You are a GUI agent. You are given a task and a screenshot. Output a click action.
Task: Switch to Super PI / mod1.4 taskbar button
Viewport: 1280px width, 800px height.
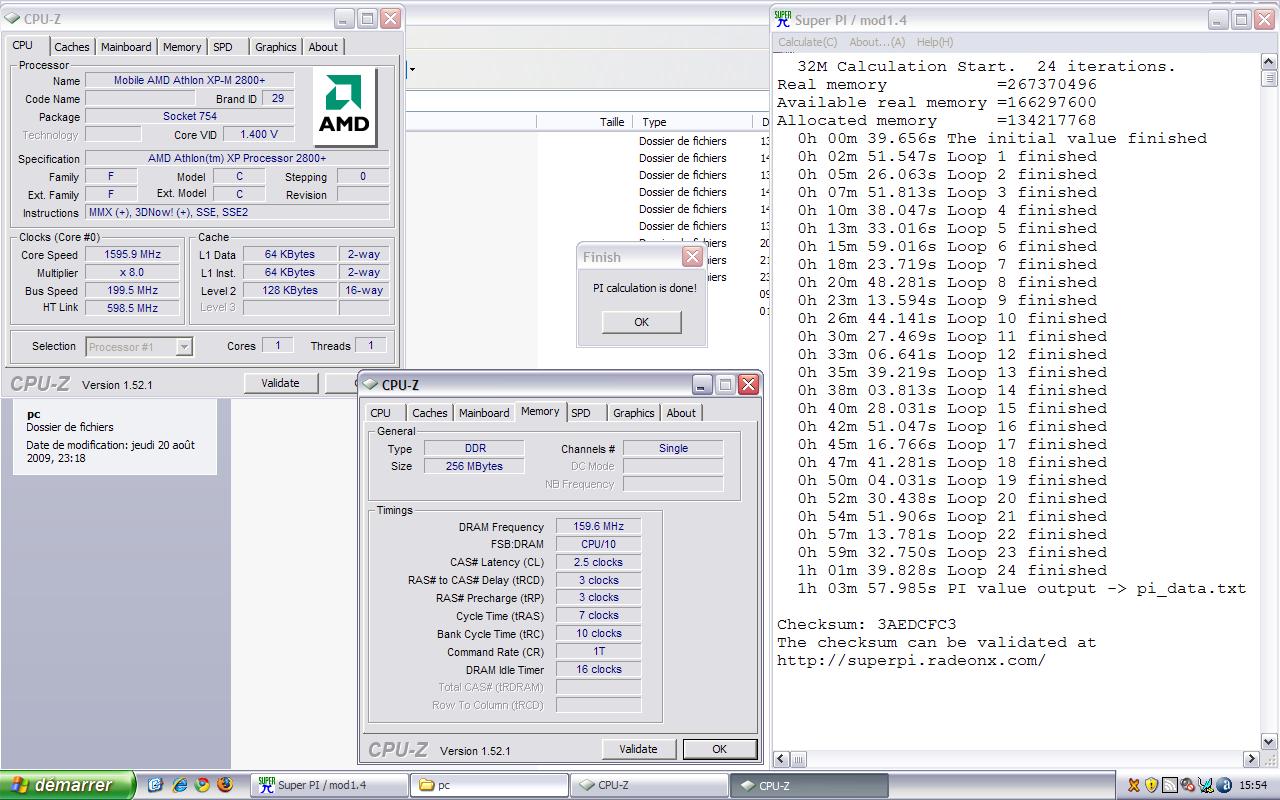point(329,785)
